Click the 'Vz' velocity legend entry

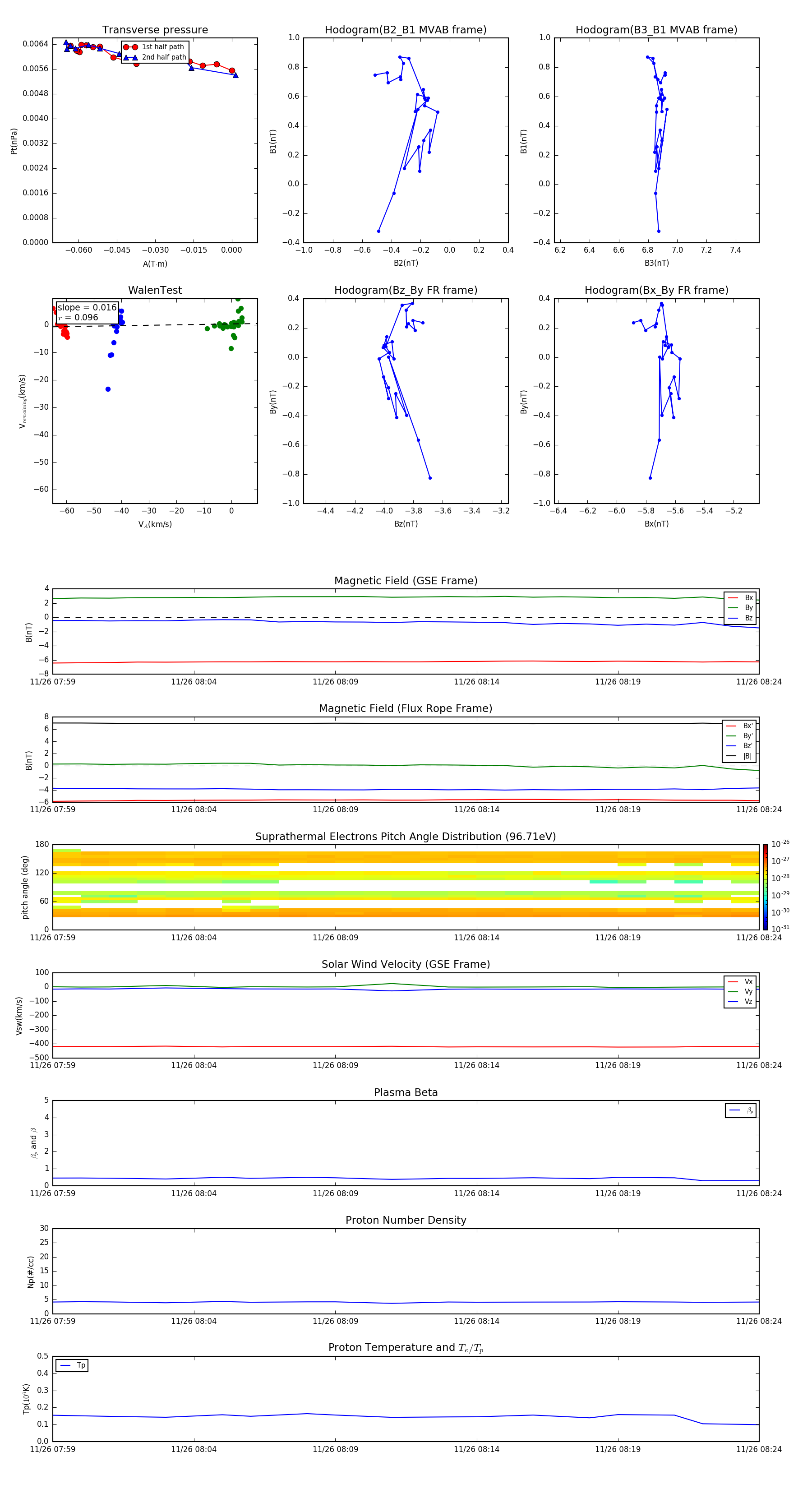point(740,1002)
